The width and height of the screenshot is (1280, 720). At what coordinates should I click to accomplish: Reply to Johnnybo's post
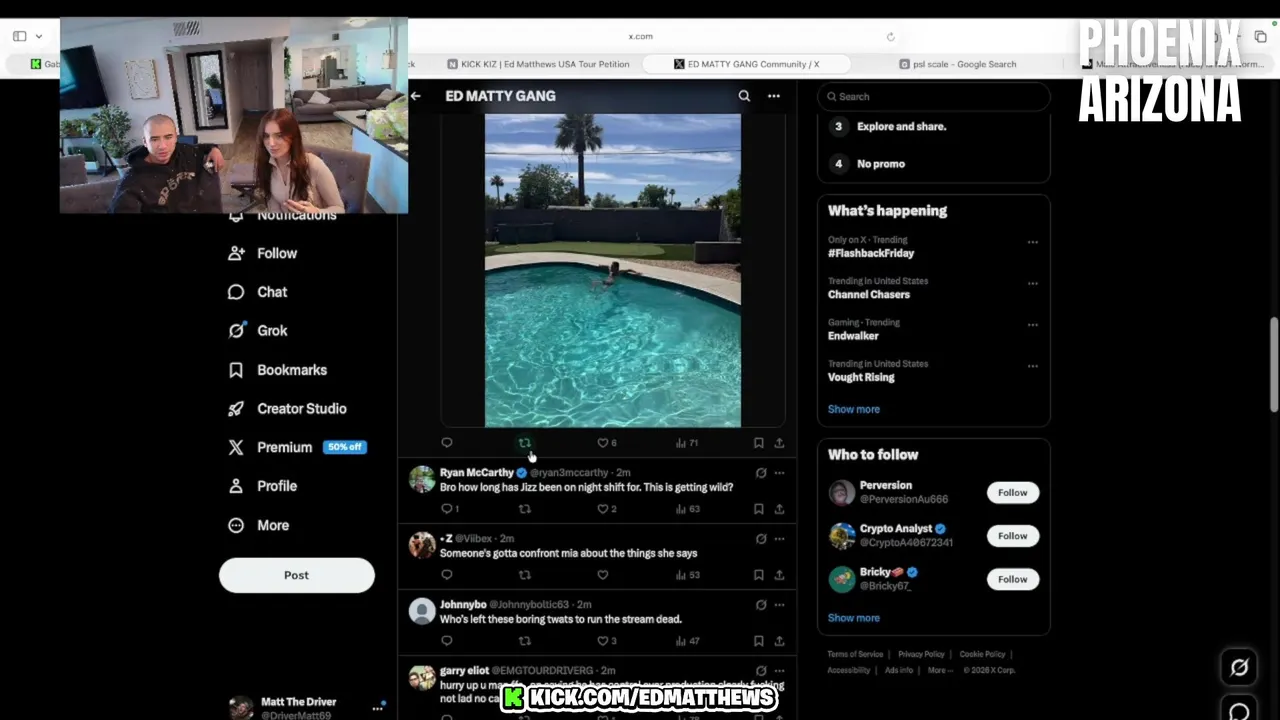[x=447, y=641]
